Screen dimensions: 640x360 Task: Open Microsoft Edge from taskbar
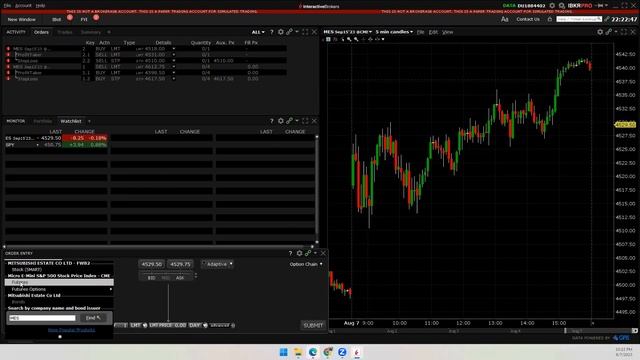pos(313,352)
